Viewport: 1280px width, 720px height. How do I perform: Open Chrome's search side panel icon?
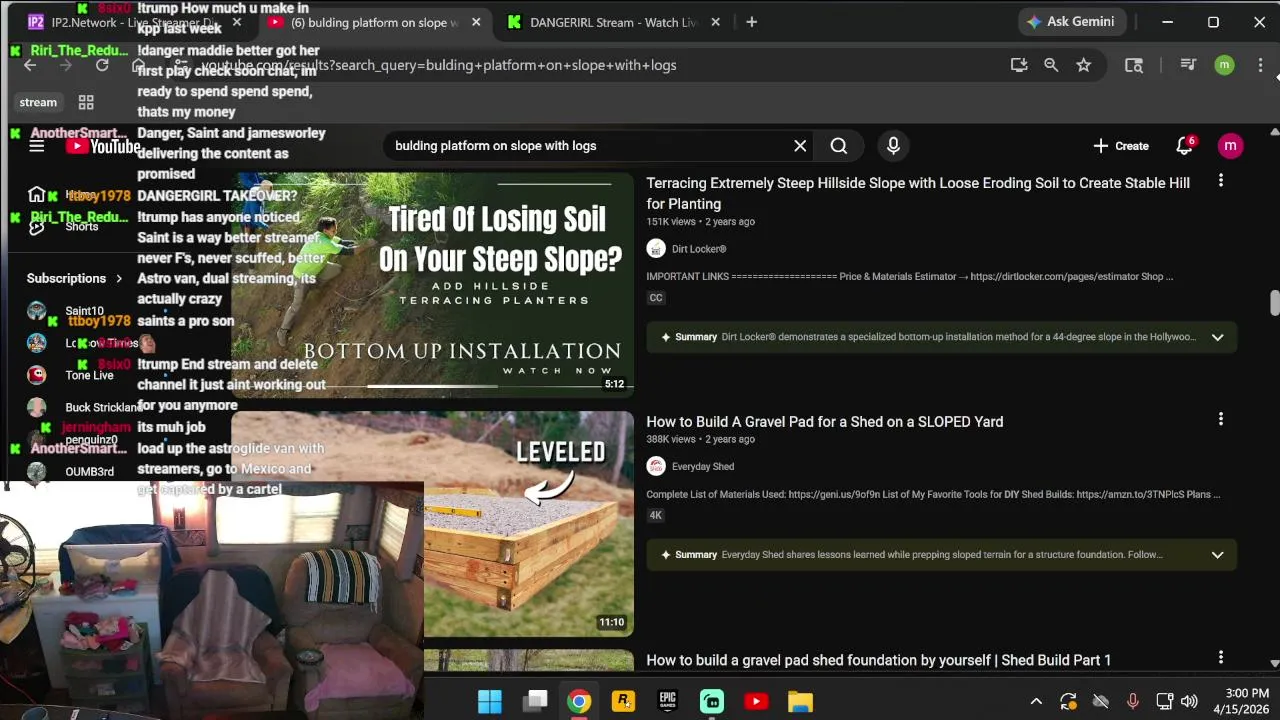(x=1134, y=65)
